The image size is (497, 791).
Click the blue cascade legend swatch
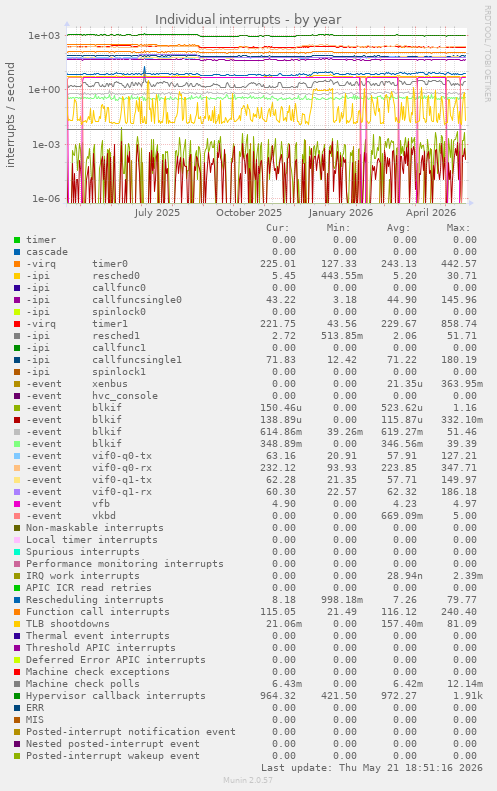(17, 252)
